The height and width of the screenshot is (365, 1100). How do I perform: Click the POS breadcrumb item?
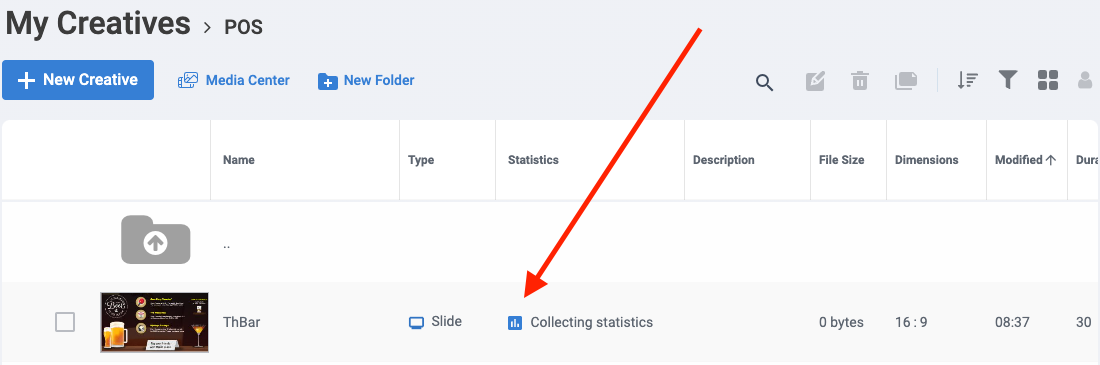243,27
